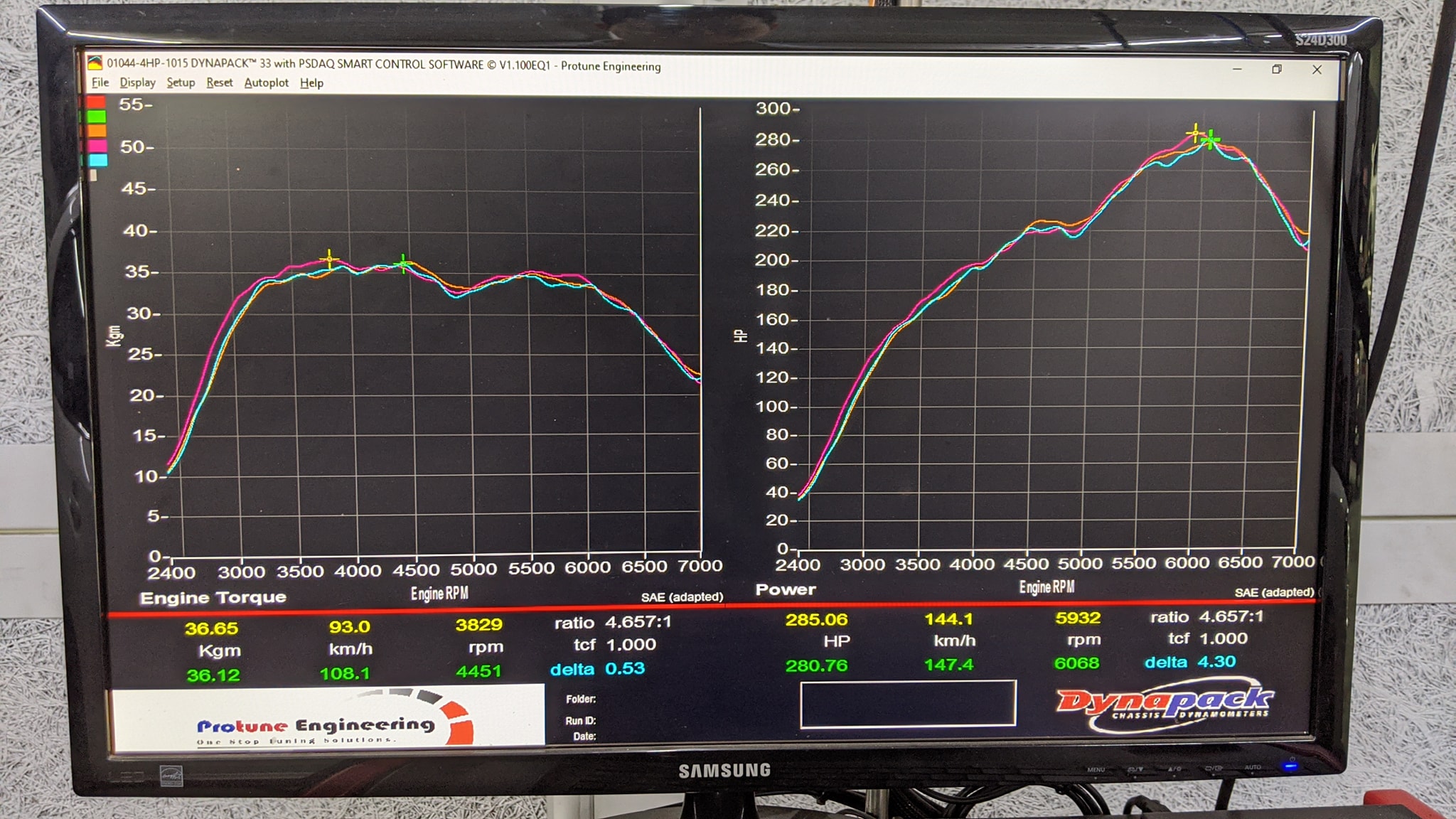This screenshot has height=819, width=1456.
Task: Click the rpm value 4451
Action: pos(478,671)
